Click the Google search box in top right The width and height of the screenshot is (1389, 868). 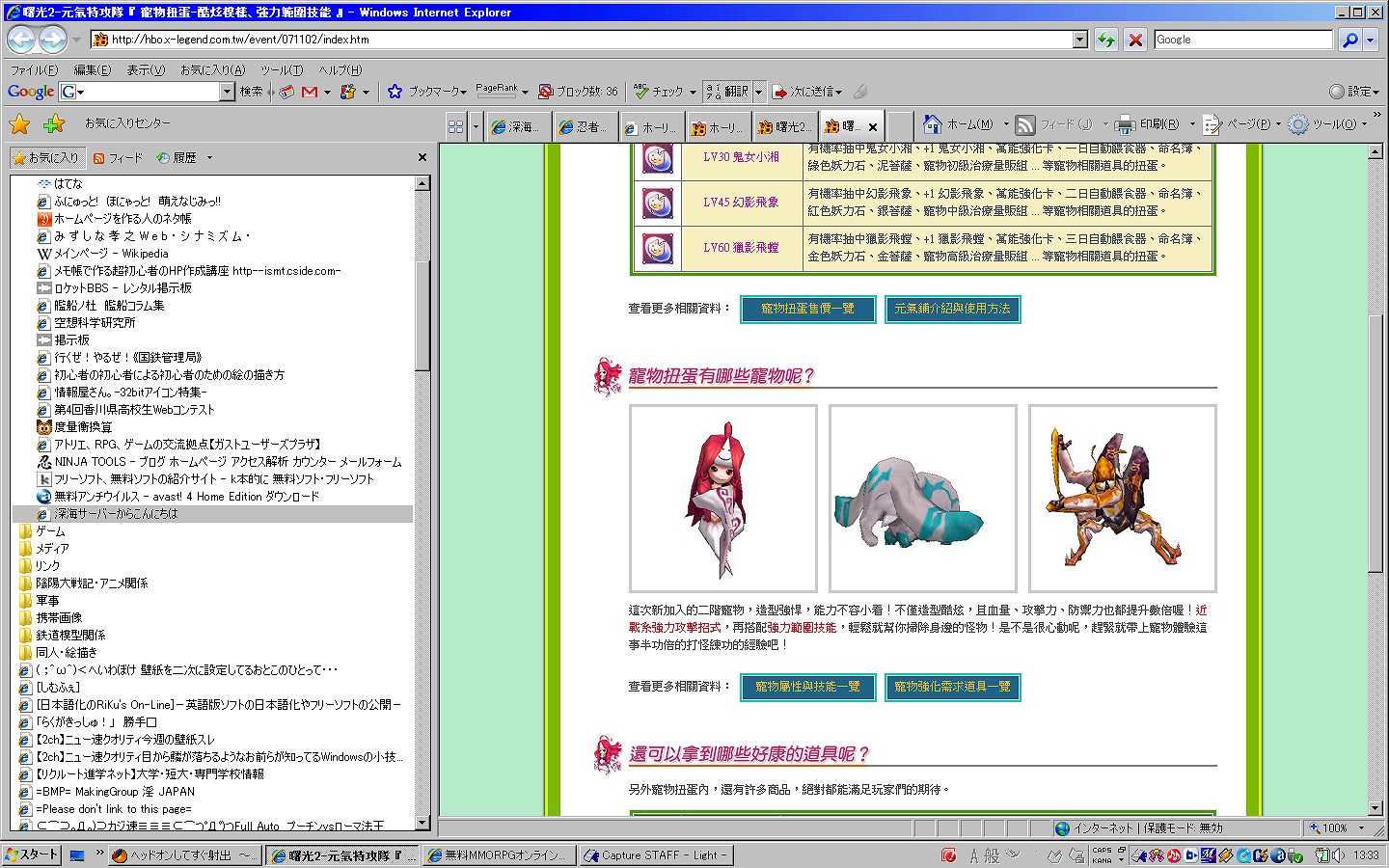pos(1243,40)
